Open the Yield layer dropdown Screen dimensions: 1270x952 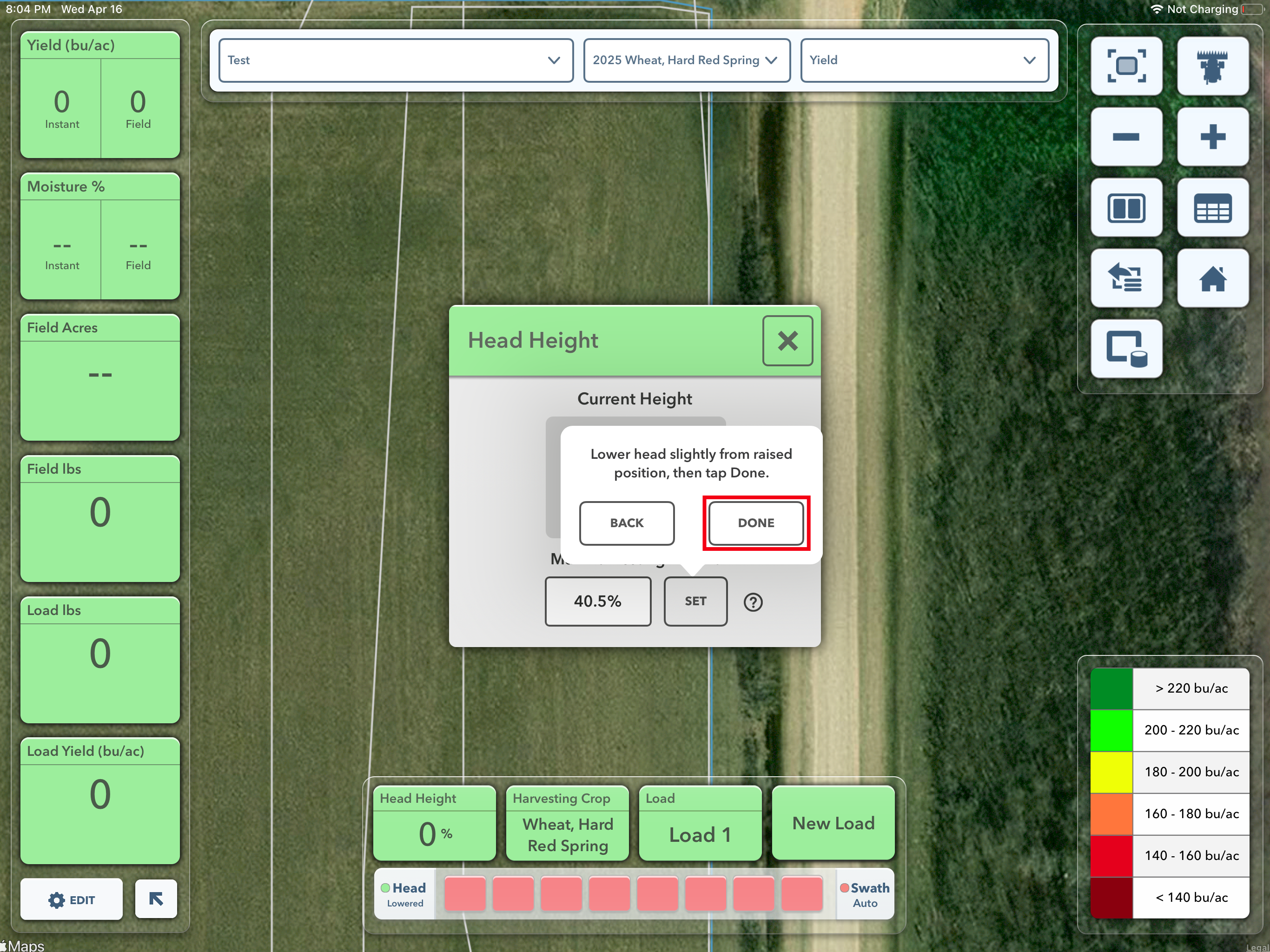[x=924, y=60]
